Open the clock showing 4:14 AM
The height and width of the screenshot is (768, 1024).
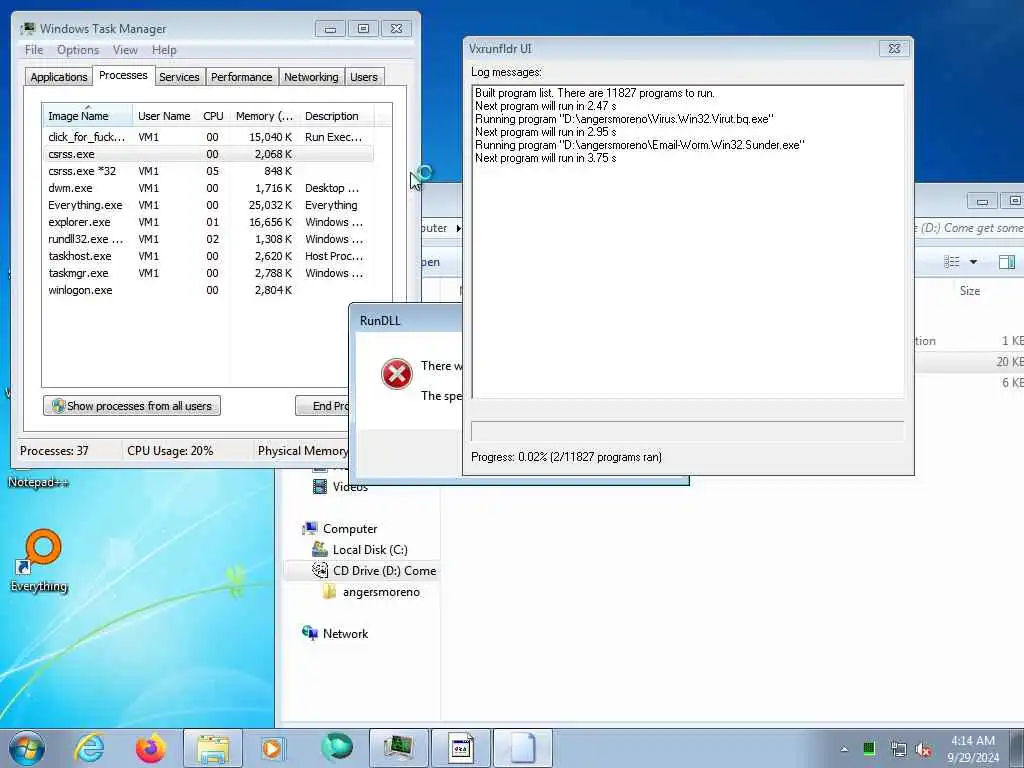[x=972, y=749]
